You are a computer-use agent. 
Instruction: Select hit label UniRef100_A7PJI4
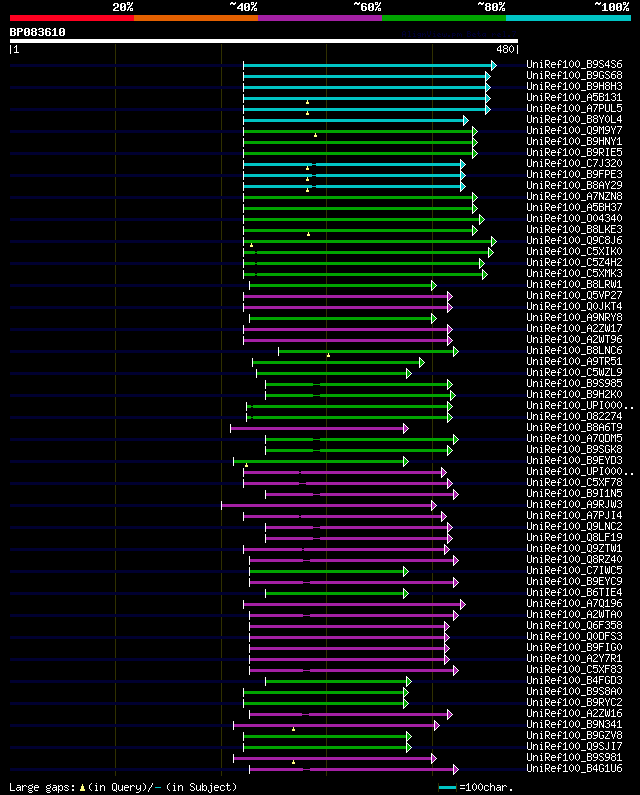tap(574, 515)
